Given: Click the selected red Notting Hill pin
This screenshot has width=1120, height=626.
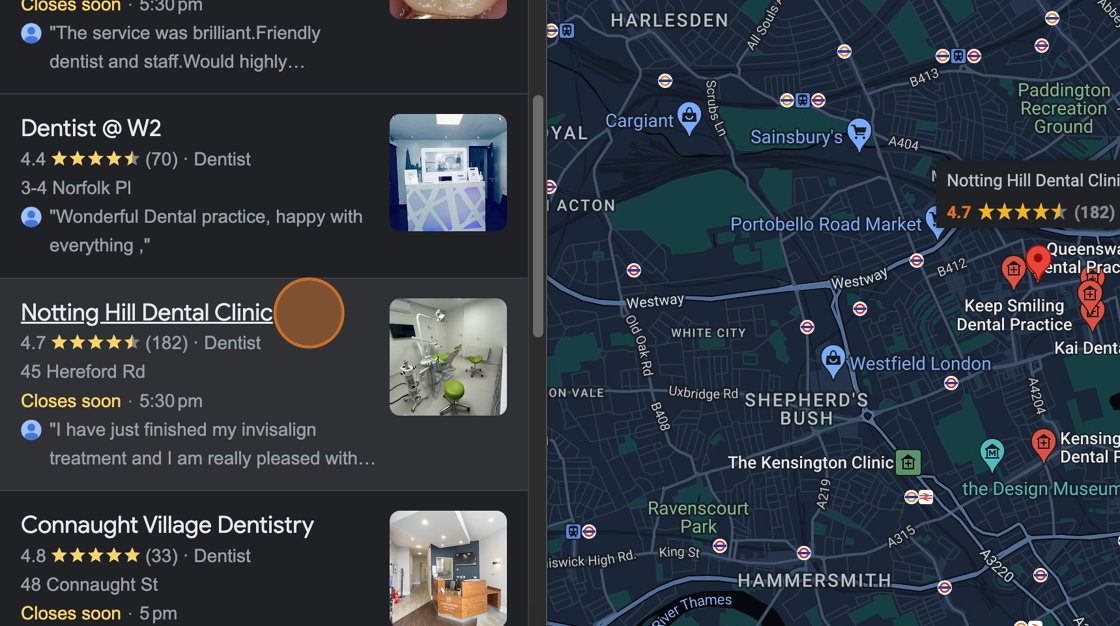Looking at the screenshot, I should coord(1038,262).
